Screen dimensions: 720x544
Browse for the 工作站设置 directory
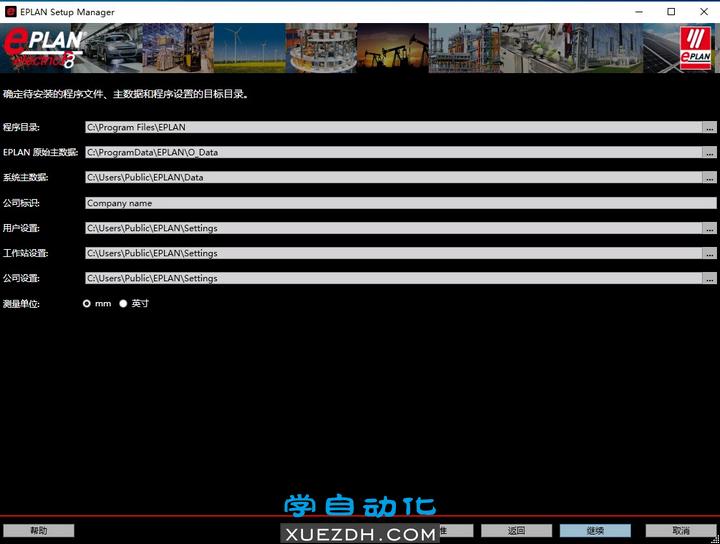(x=709, y=253)
